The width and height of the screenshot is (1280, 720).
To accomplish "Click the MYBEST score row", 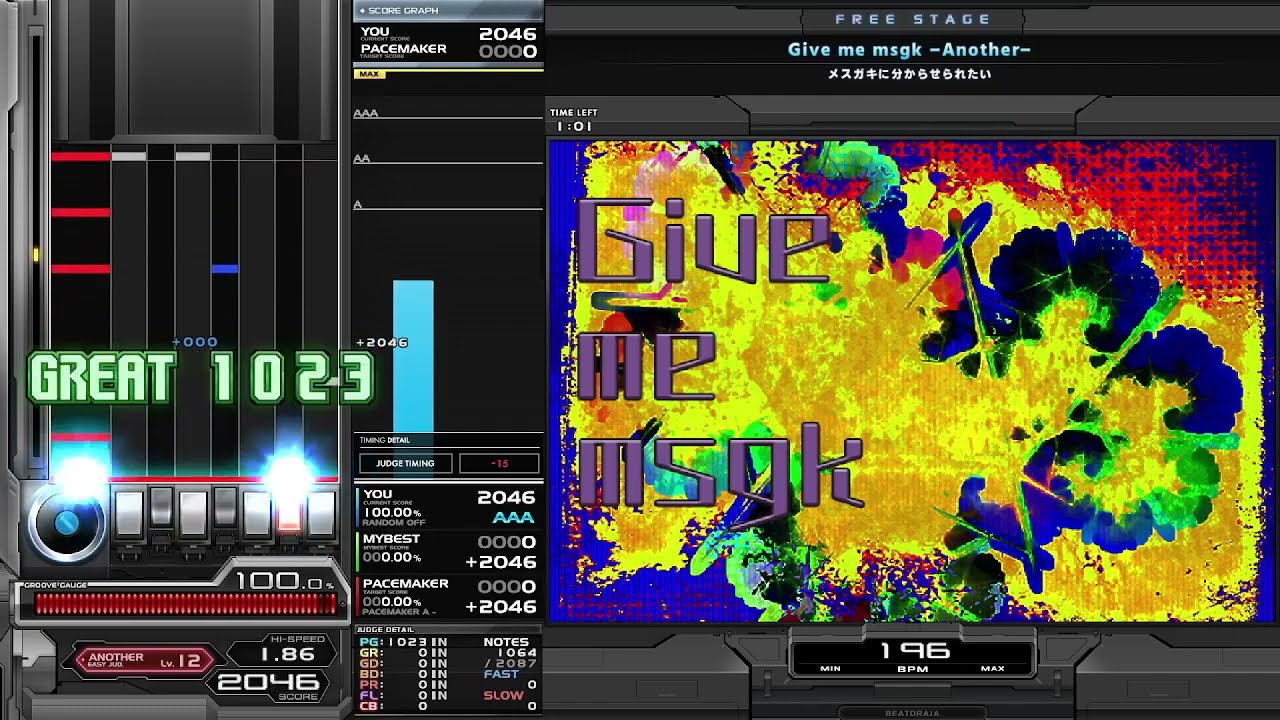I will (449, 551).
